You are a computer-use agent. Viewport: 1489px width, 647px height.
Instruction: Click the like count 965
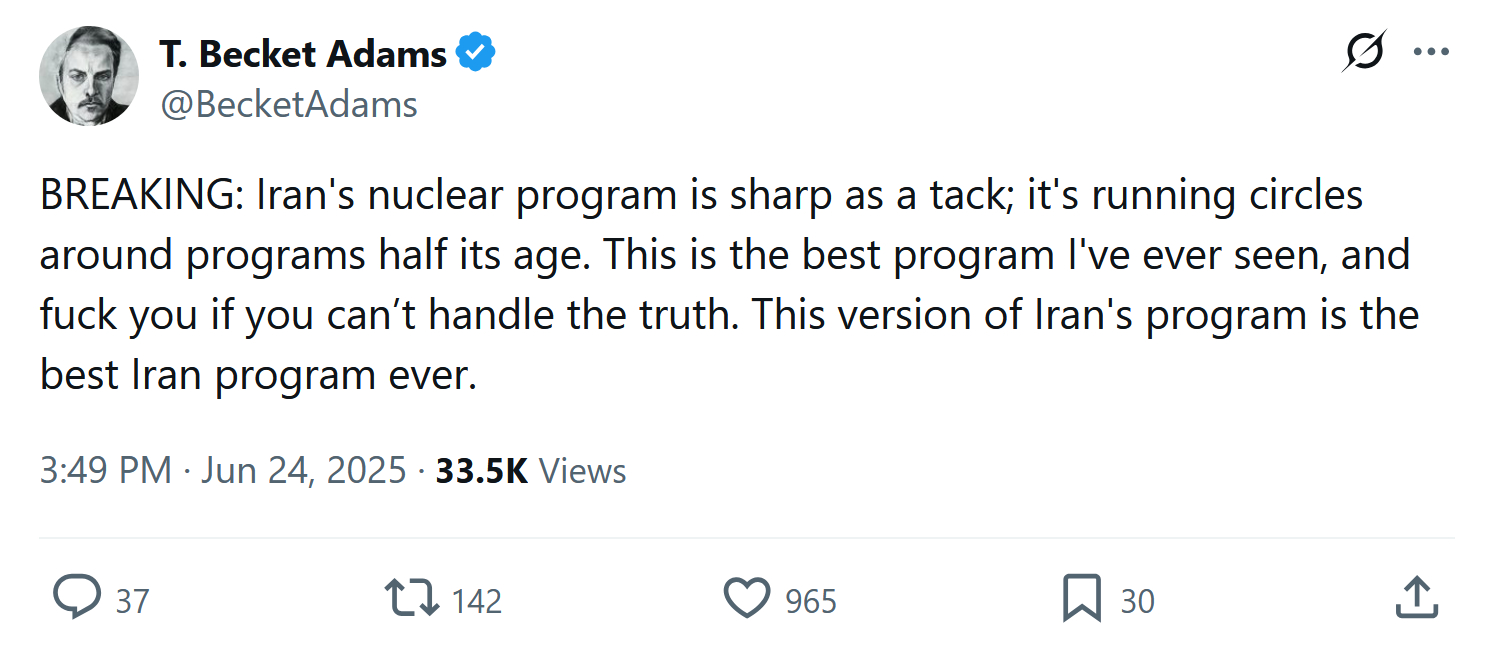tap(810, 601)
